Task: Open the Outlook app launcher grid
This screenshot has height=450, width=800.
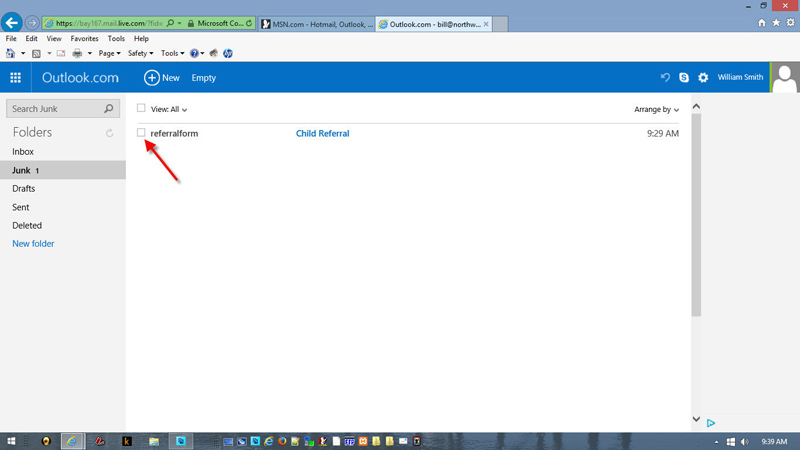Action: click(x=15, y=78)
